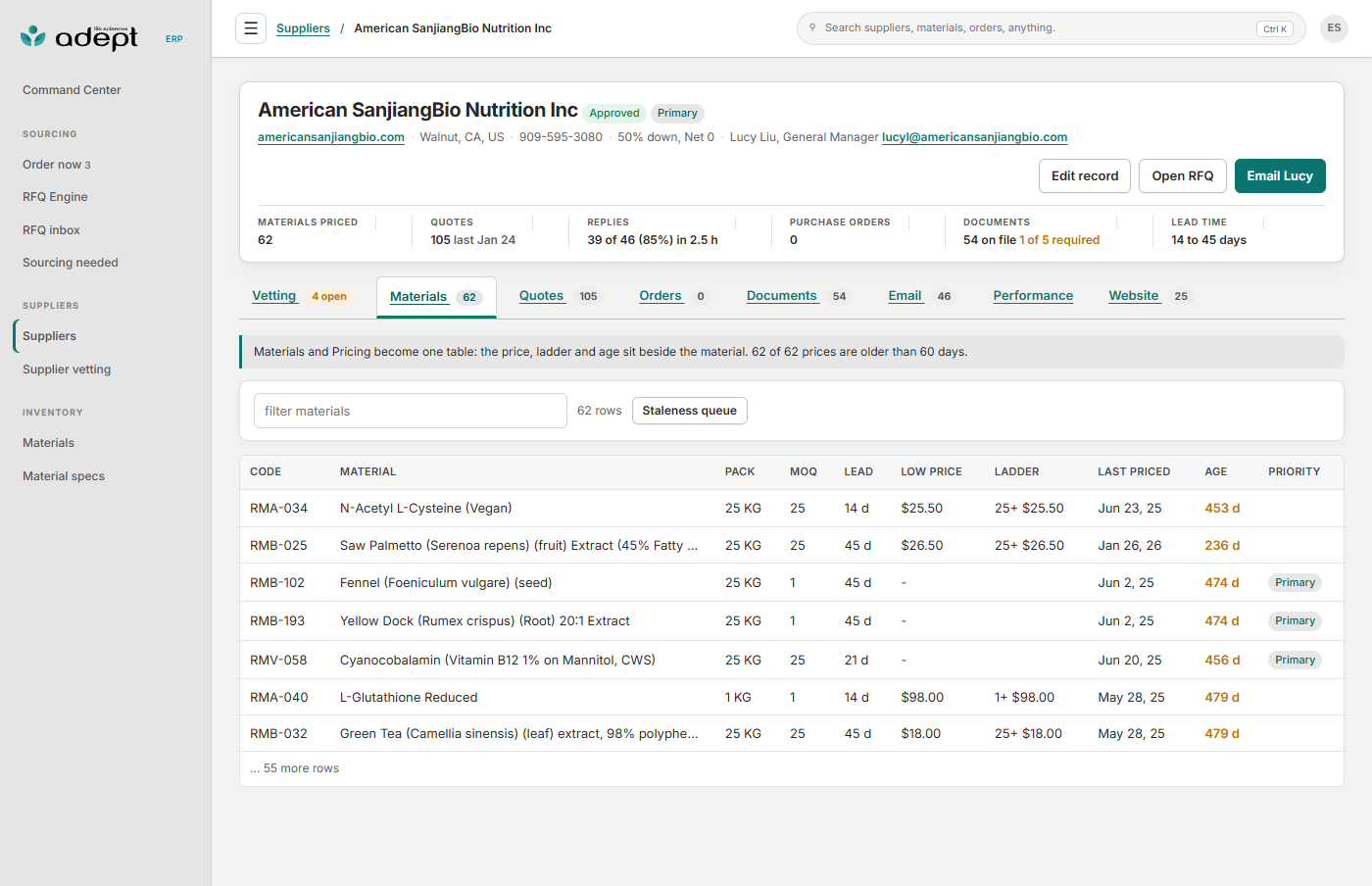
Task: Open the Orders tab
Action: click(x=673, y=296)
